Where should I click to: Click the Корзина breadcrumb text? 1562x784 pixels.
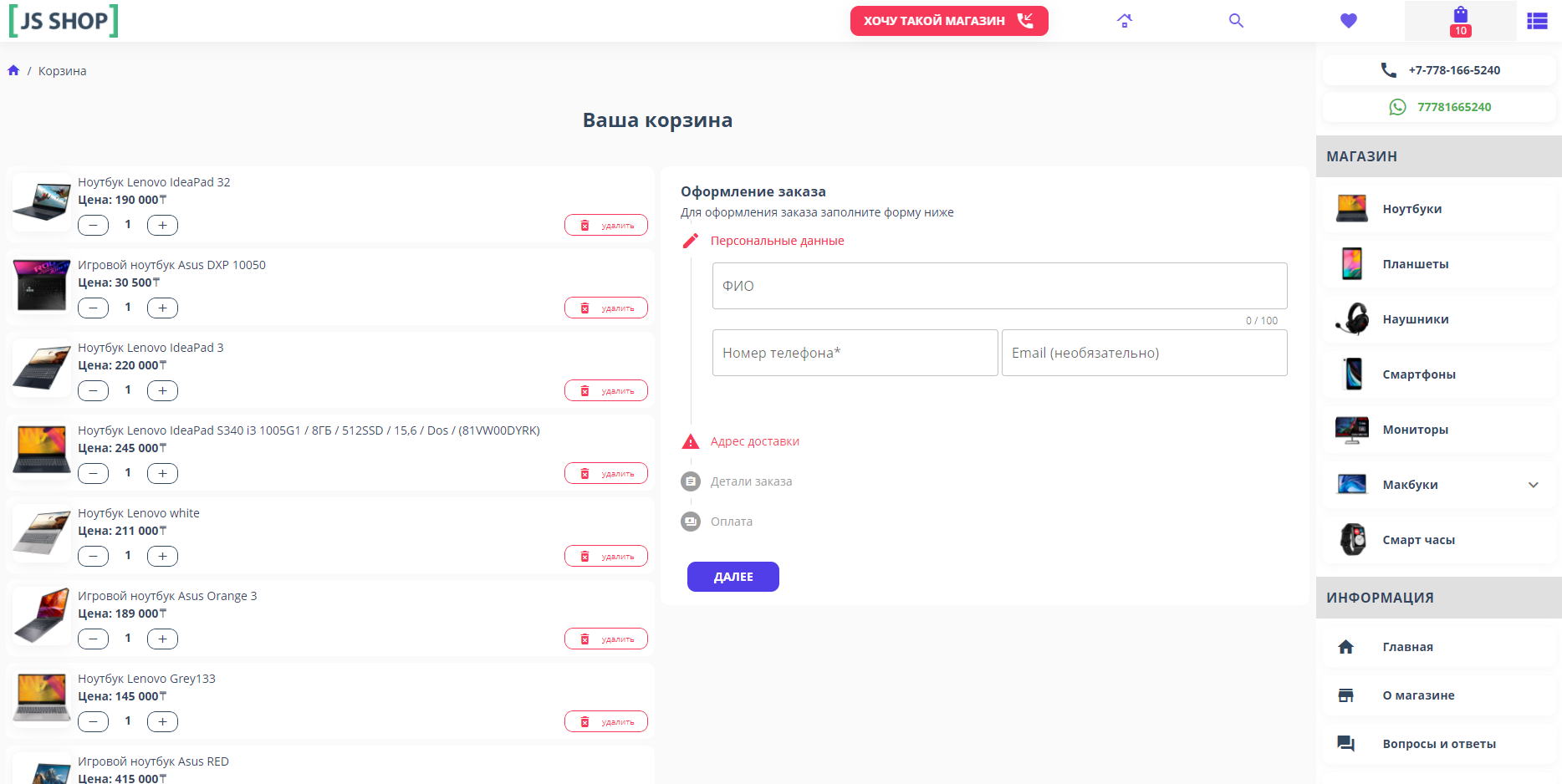63,71
